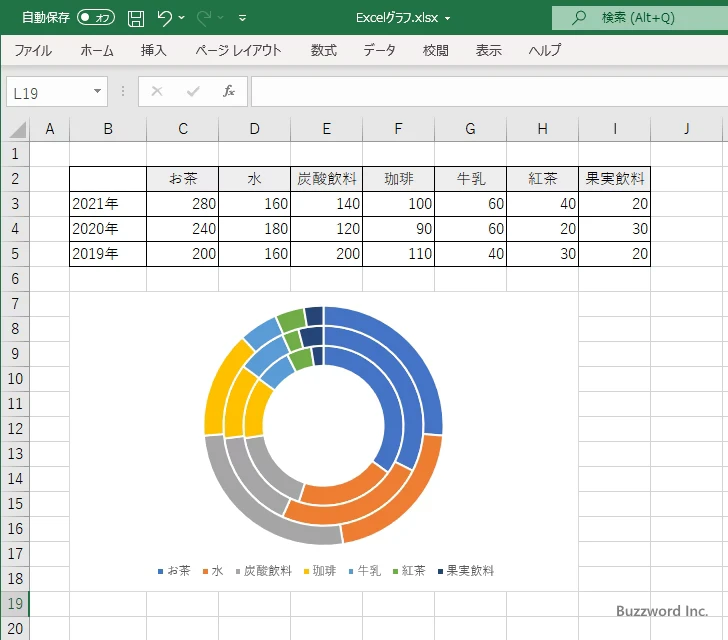
Task: Select column A header
Action: point(50,129)
